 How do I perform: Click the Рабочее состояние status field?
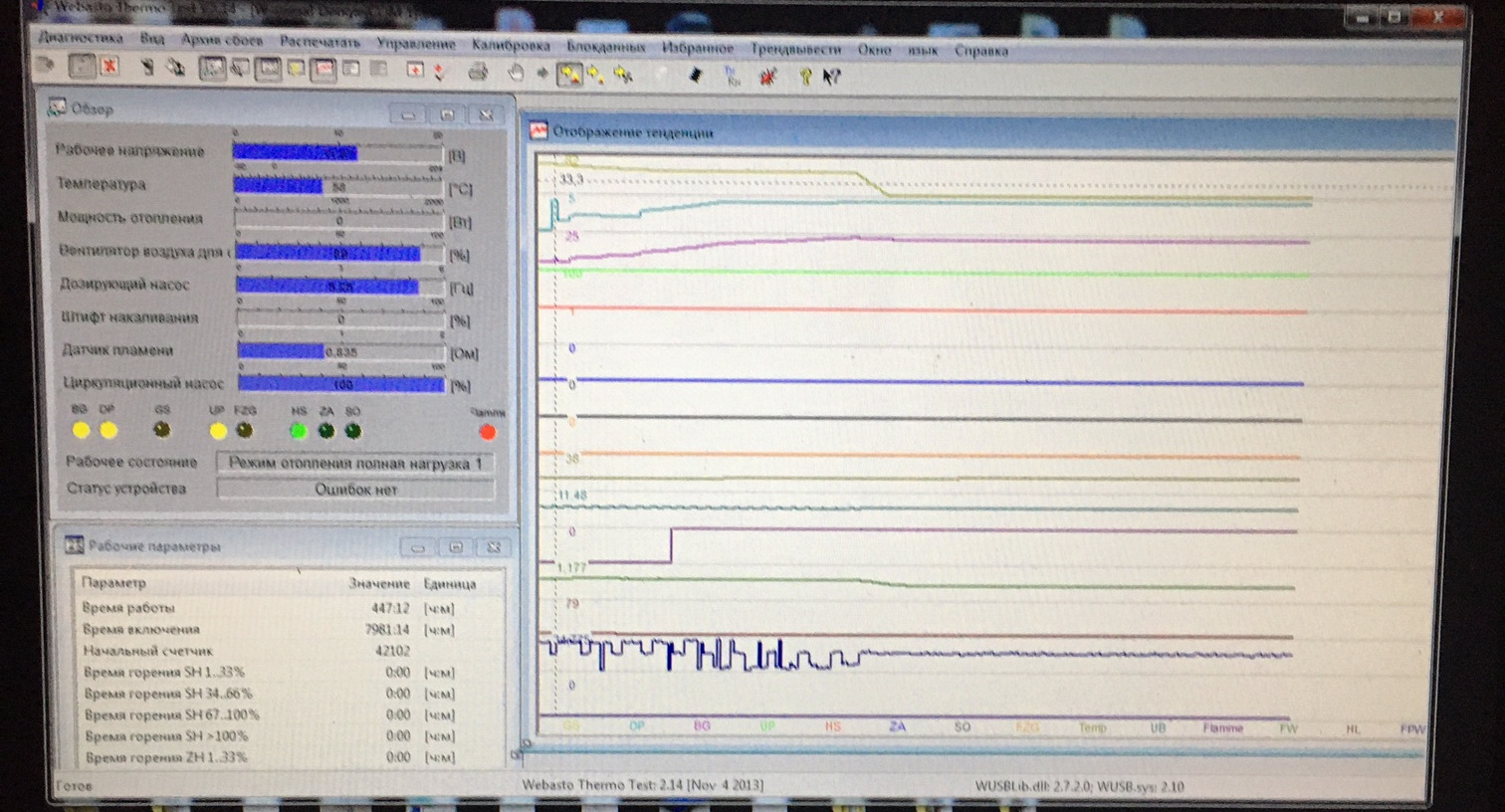point(355,463)
